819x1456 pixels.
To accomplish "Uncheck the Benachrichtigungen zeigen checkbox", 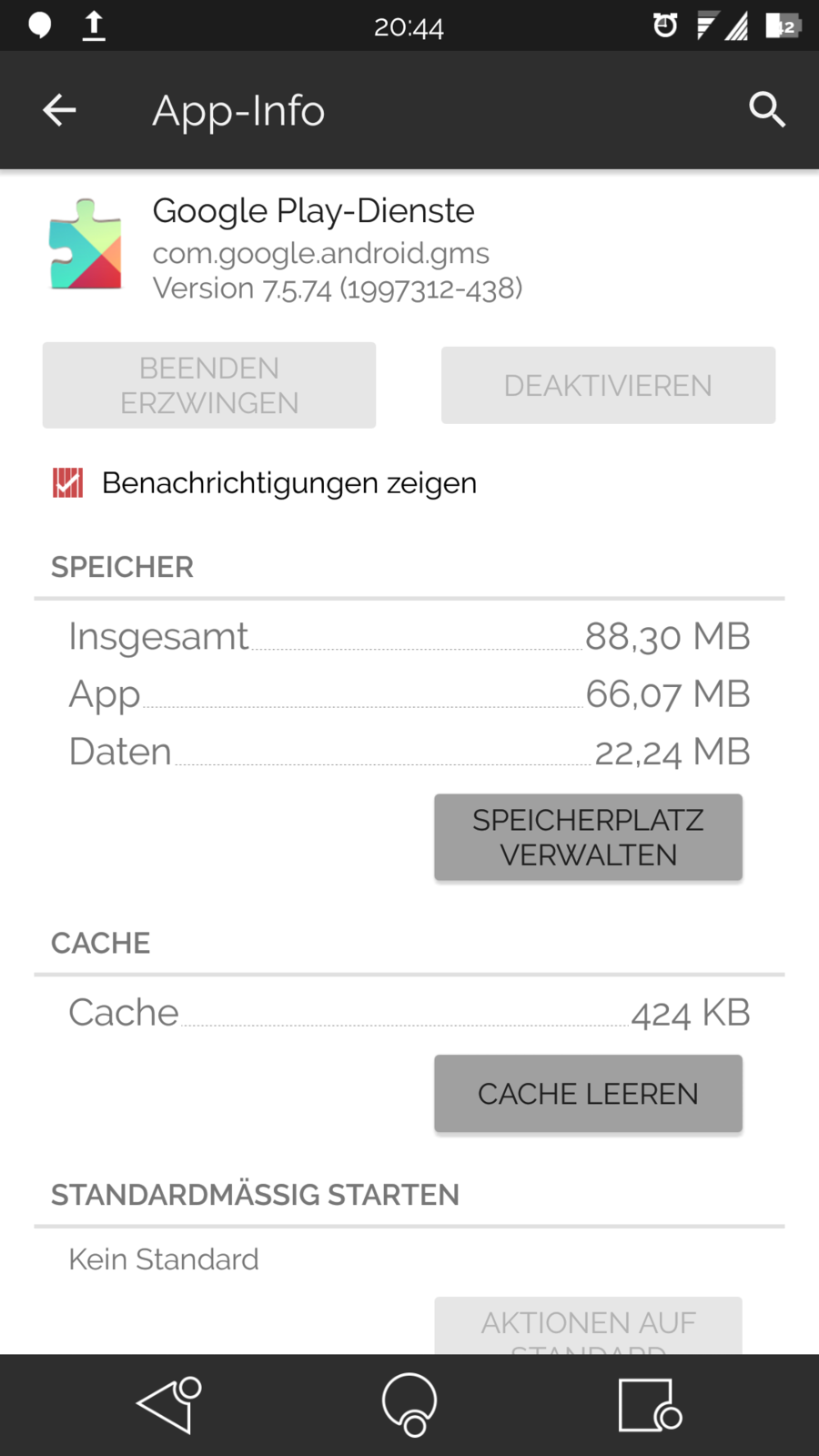I will tap(68, 483).
